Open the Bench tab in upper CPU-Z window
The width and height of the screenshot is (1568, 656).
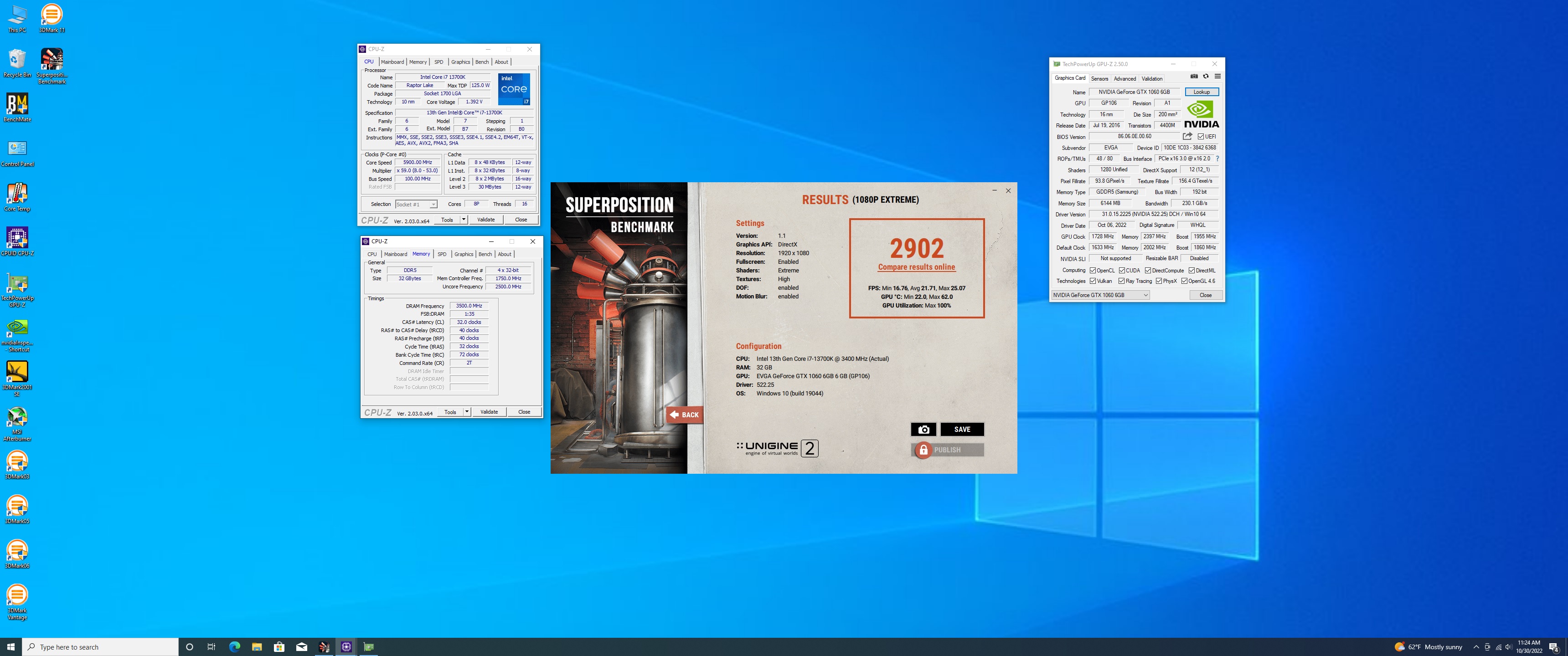coord(481,62)
